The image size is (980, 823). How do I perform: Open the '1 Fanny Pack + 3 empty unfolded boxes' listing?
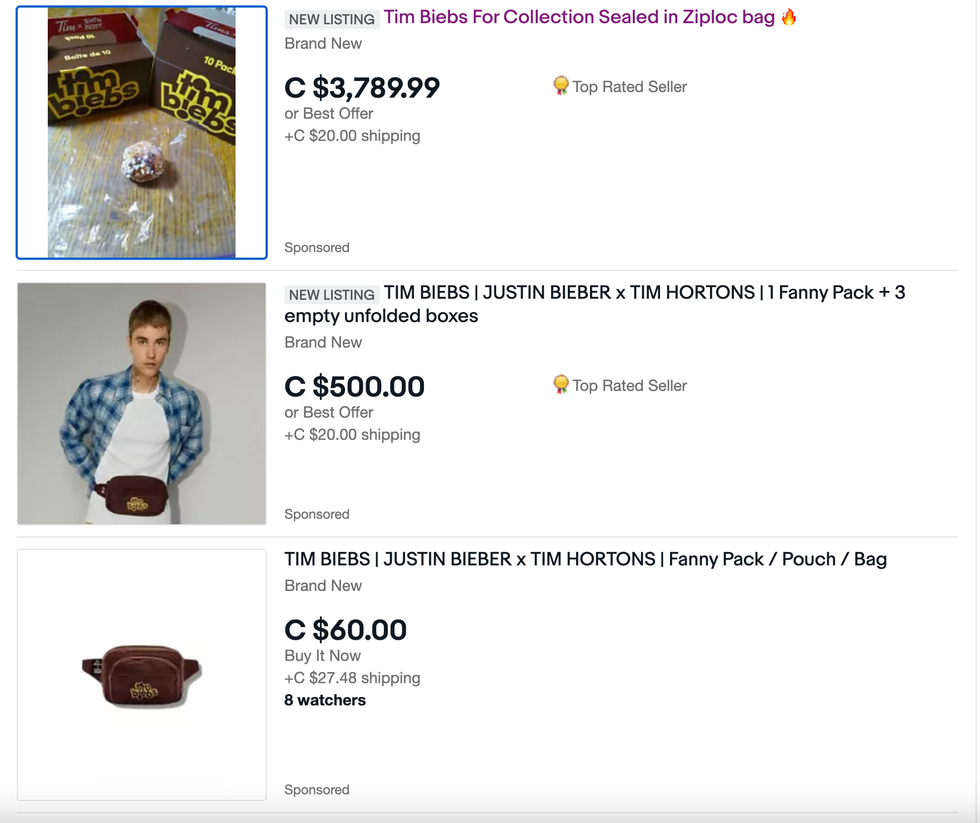tap(595, 304)
